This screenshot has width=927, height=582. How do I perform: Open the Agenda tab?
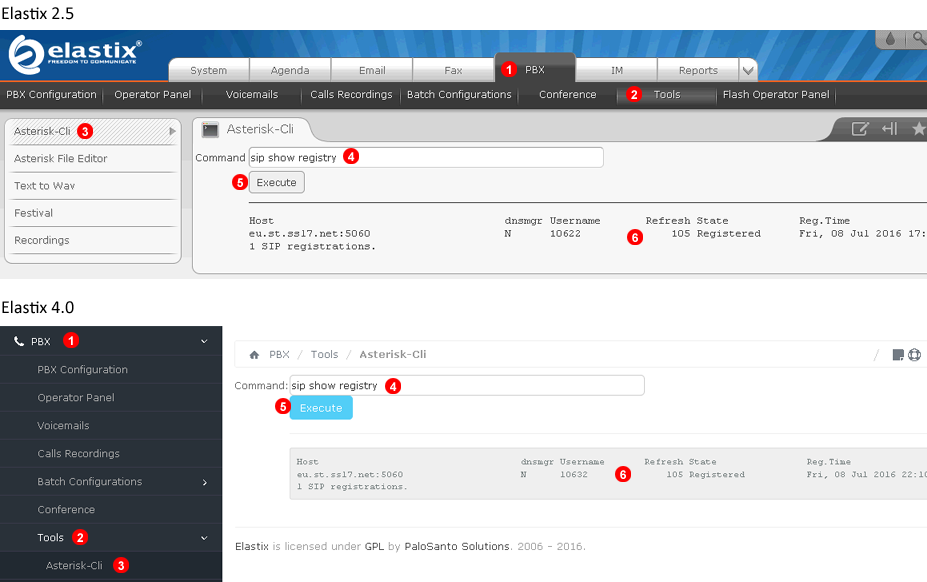290,70
